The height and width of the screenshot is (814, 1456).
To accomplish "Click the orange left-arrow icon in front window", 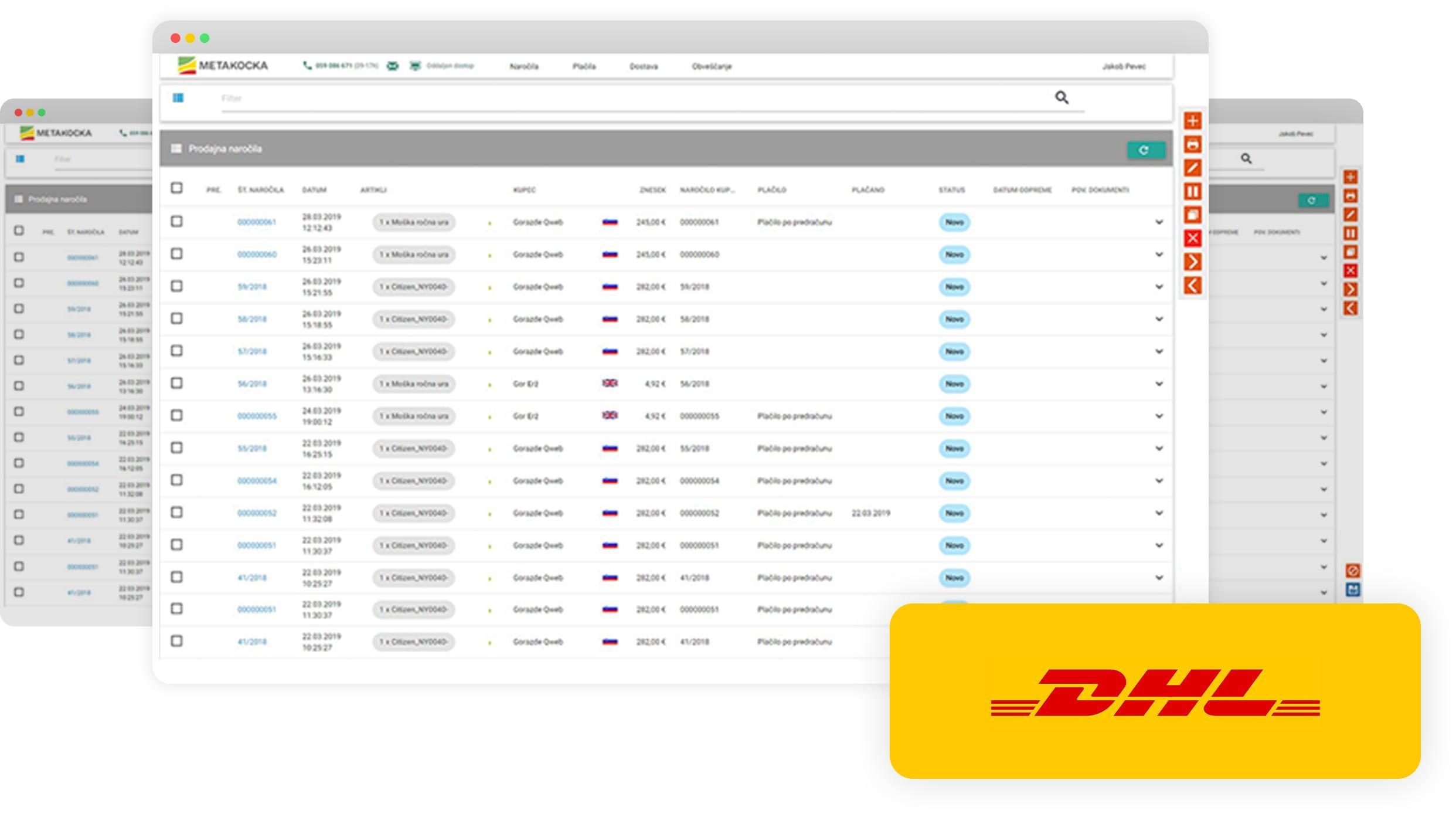I will pos(1192,286).
